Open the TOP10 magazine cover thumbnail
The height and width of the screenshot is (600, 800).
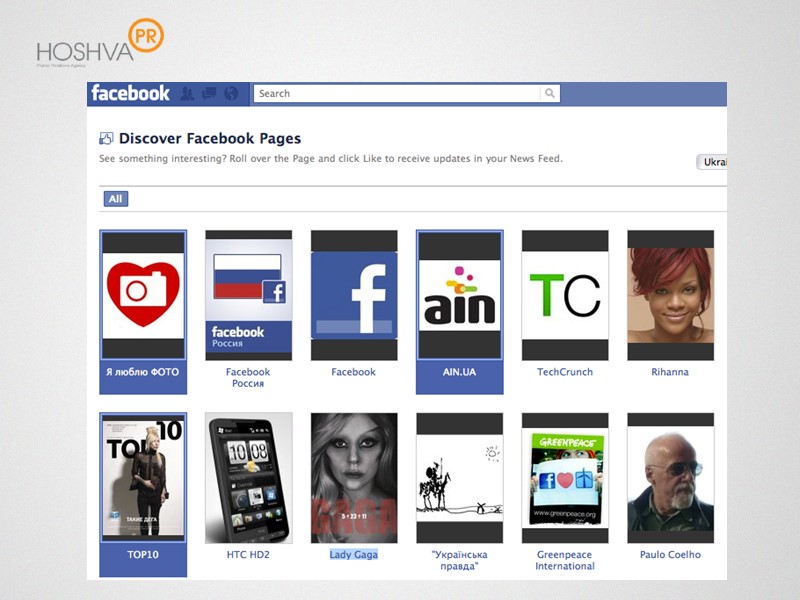[143, 478]
